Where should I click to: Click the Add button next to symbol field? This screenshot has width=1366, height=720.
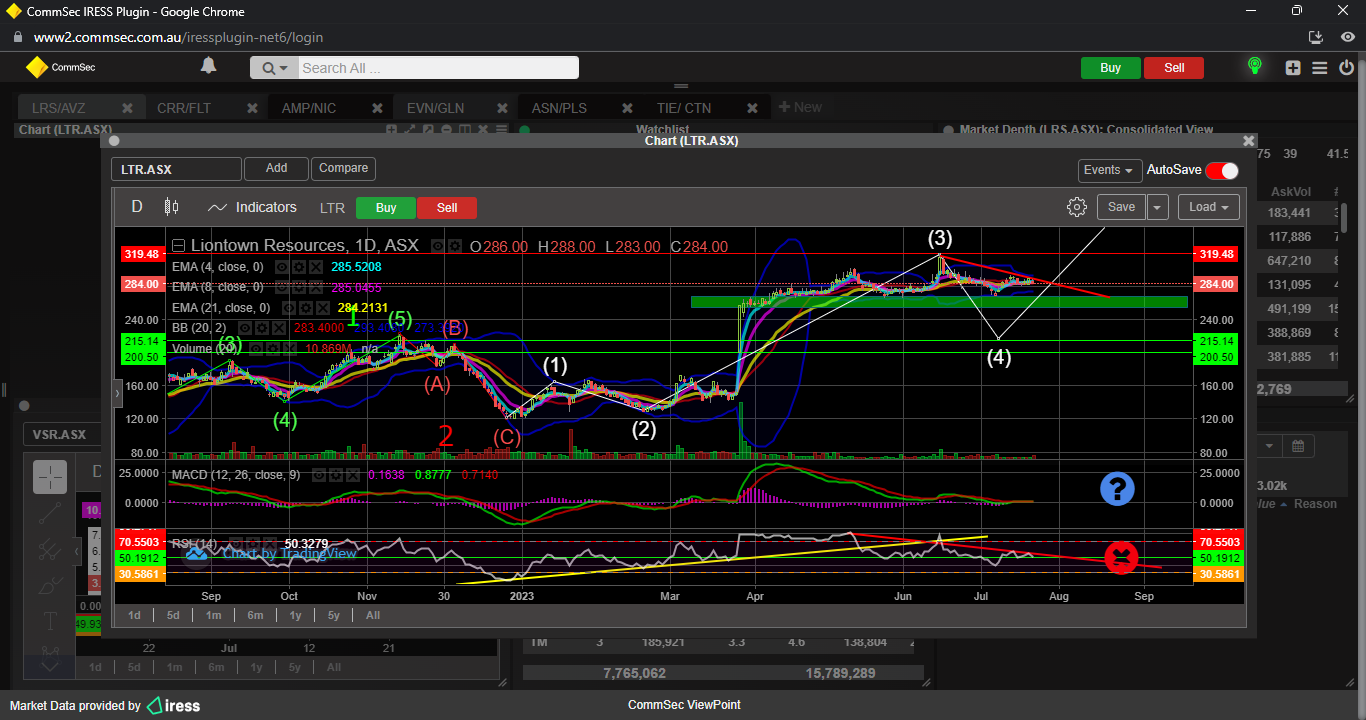(276, 169)
